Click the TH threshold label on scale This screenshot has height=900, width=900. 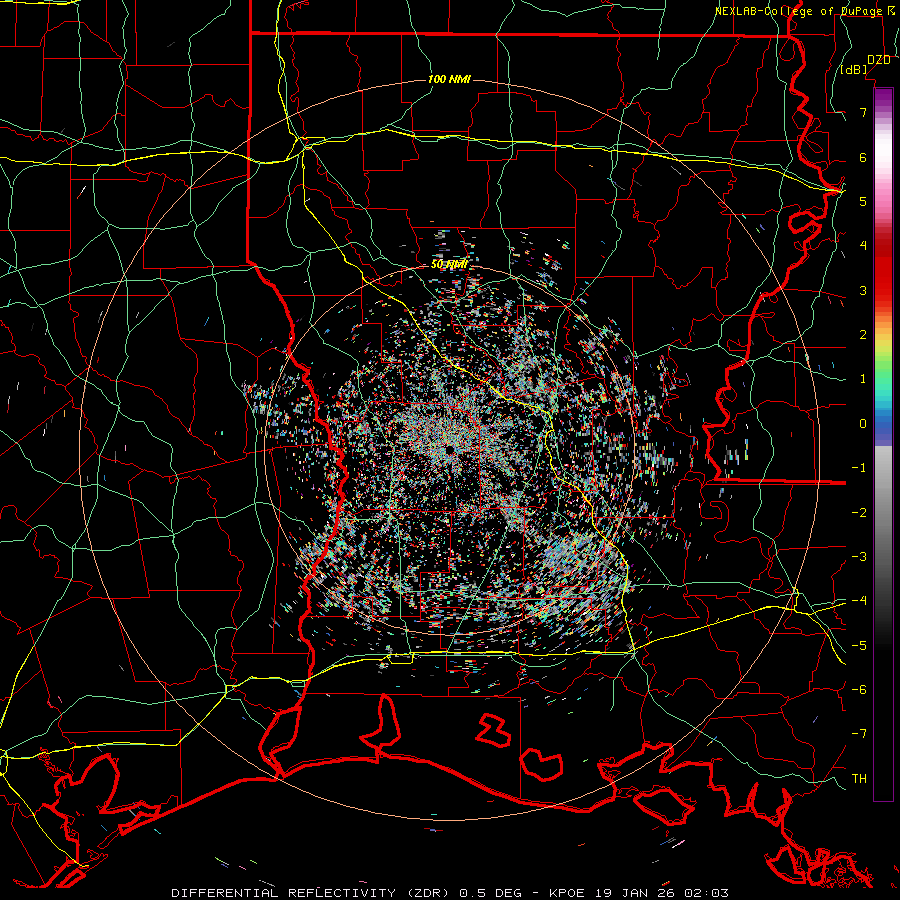tap(859, 779)
